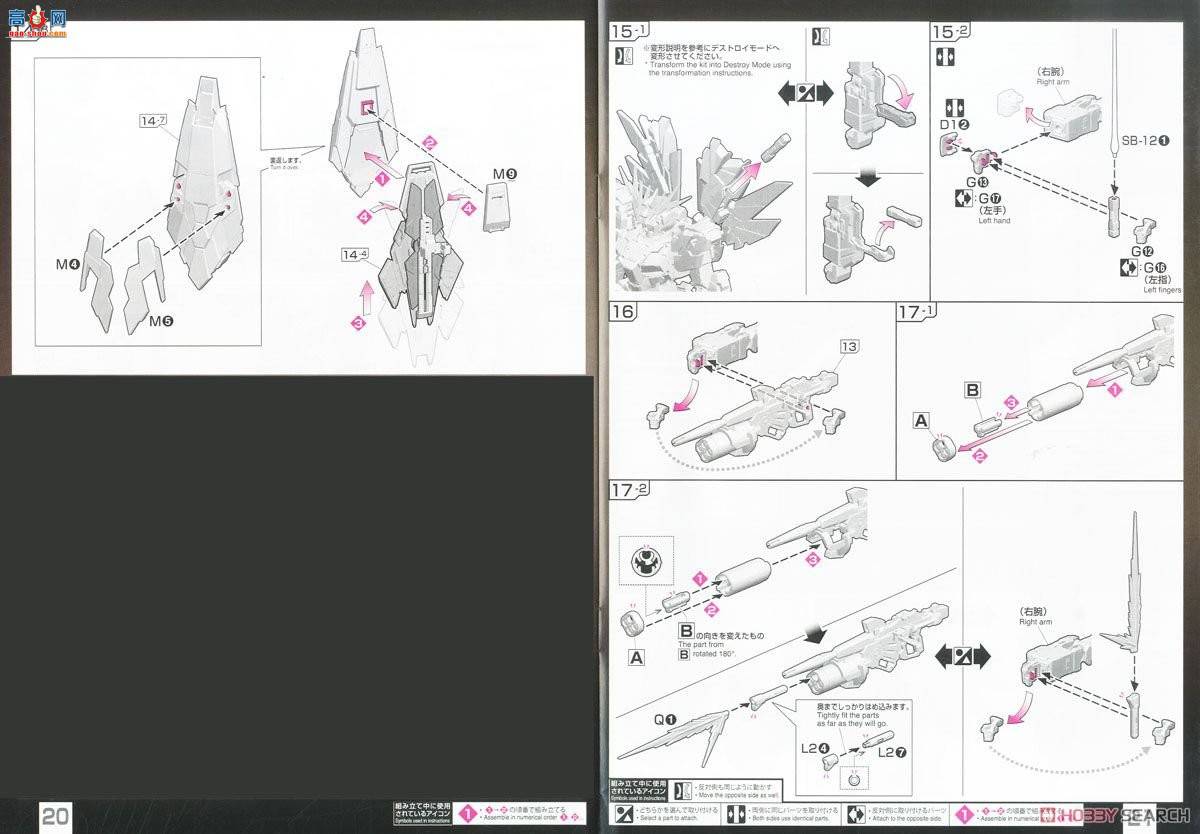This screenshot has width=1200, height=834.
Task: Click the site logo in the top-left corner
Action: point(37,20)
